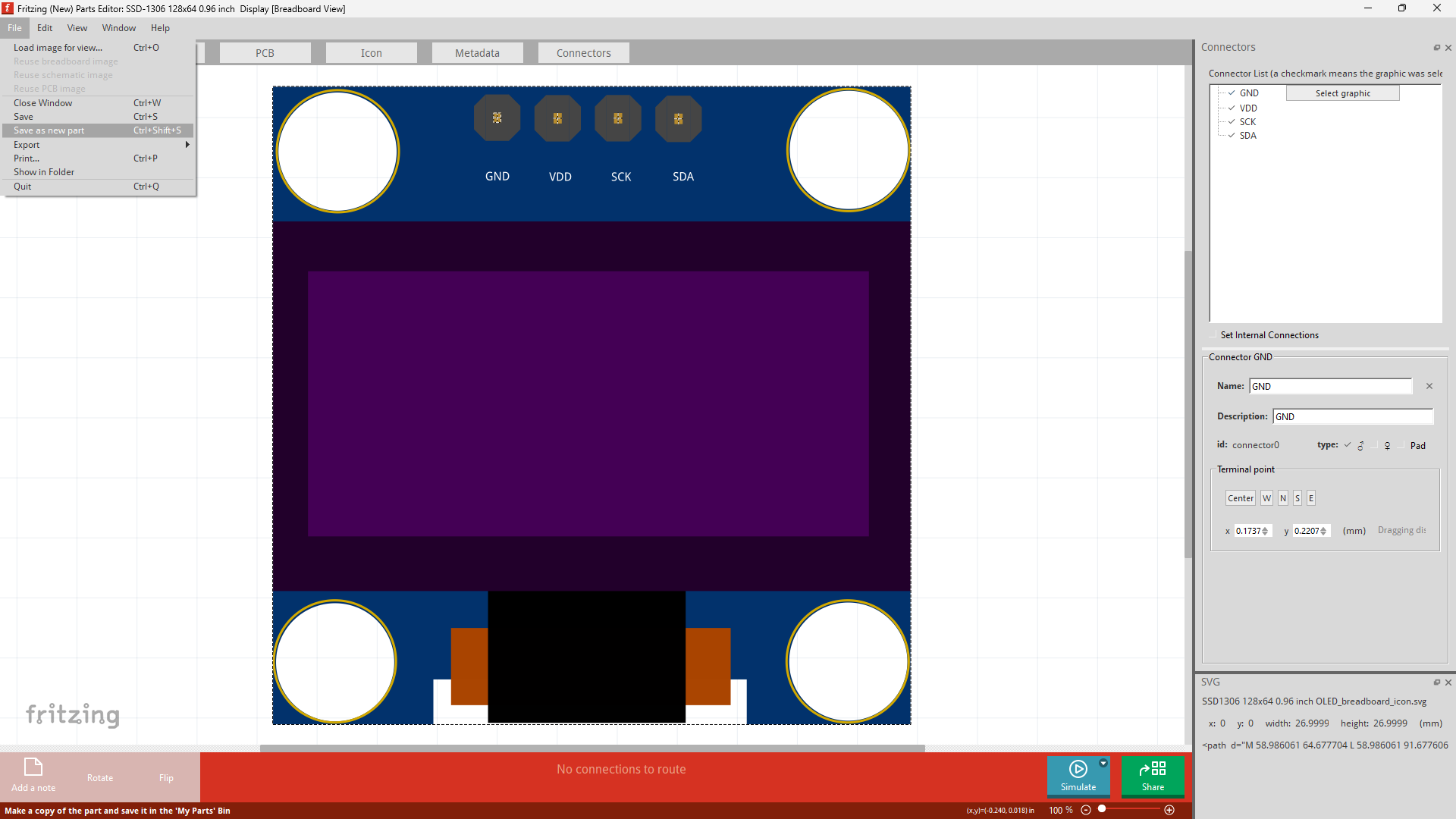Choose Save as new part
Image resolution: width=1456 pixels, height=819 pixels.
pos(98,130)
